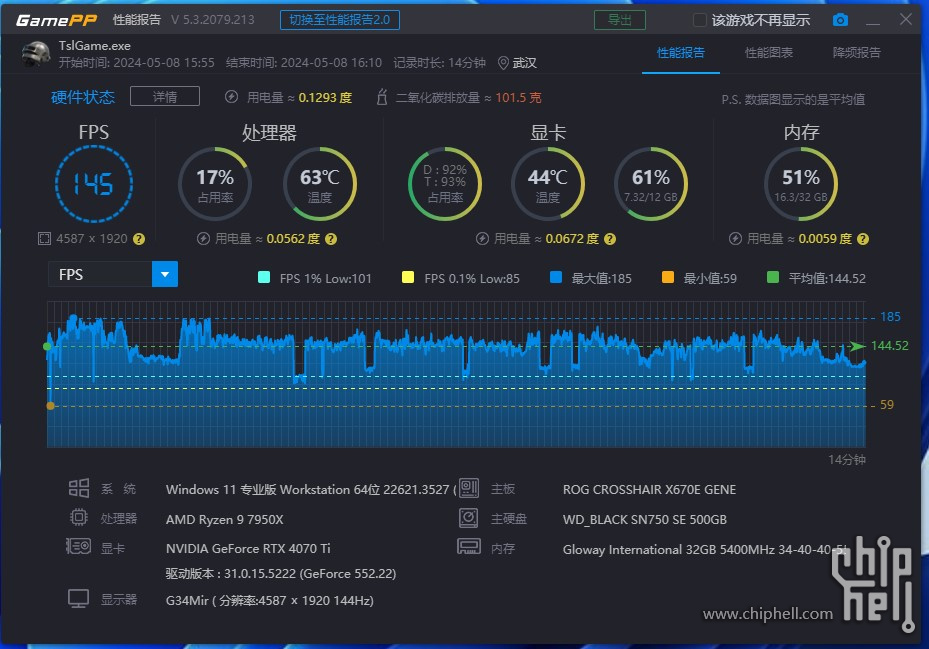Viewport: 929px width, 649px height.
Task: Click the hard disk icon beside 主硬盘
Action: 469,518
